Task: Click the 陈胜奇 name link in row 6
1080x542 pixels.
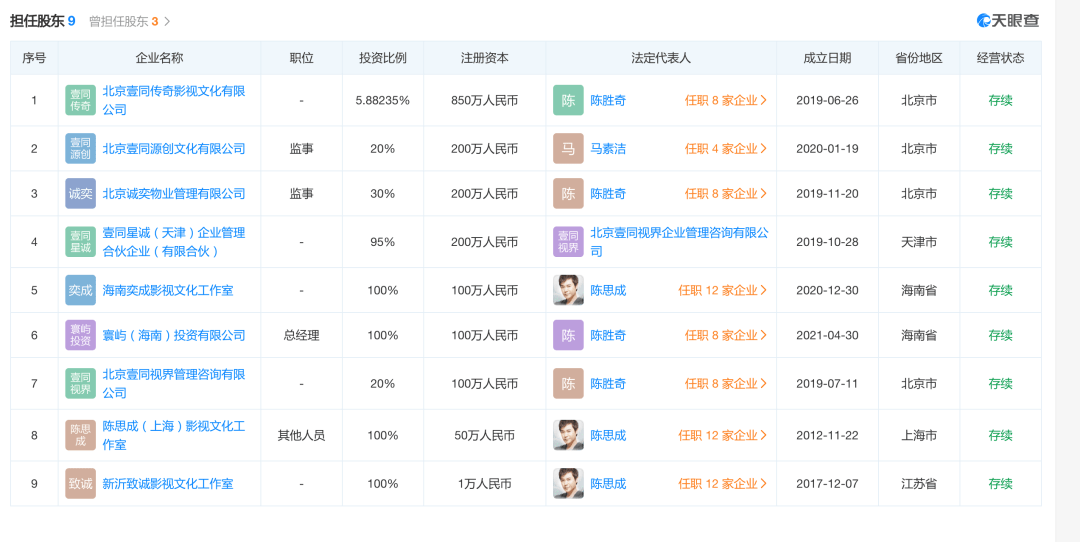Action: 608,335
